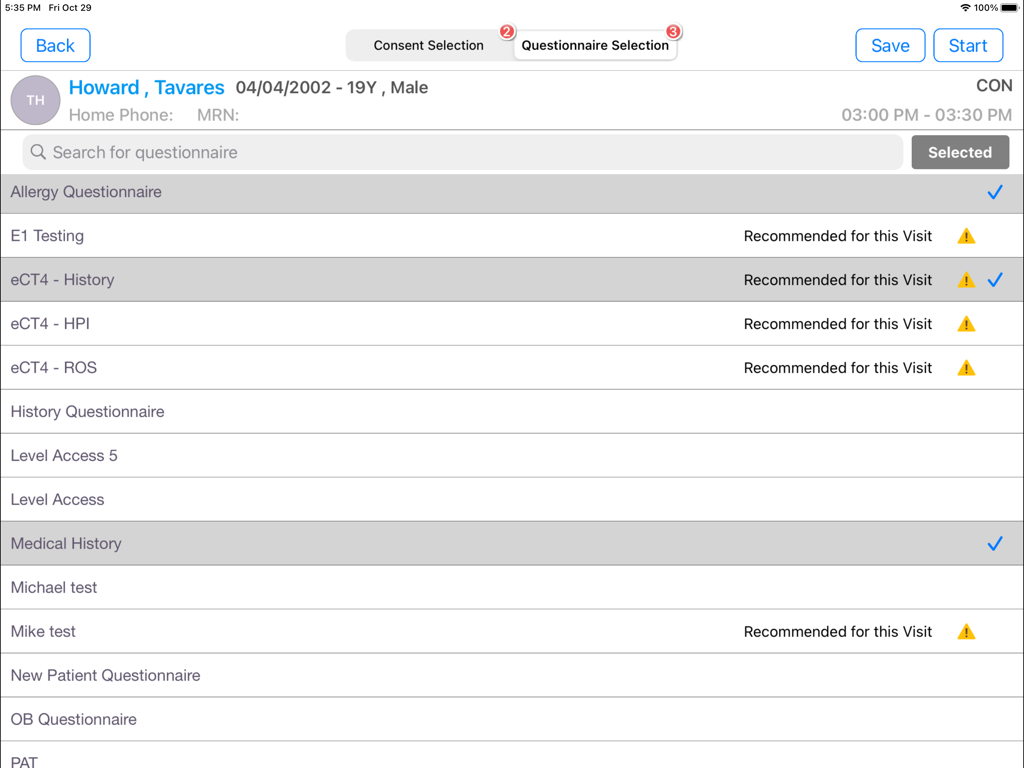Image resolution: width=1024 pixels, height=768 pixels.
Task: Tap the search magnifier icon
Action: pyautogui.click(x=38, y=152)
